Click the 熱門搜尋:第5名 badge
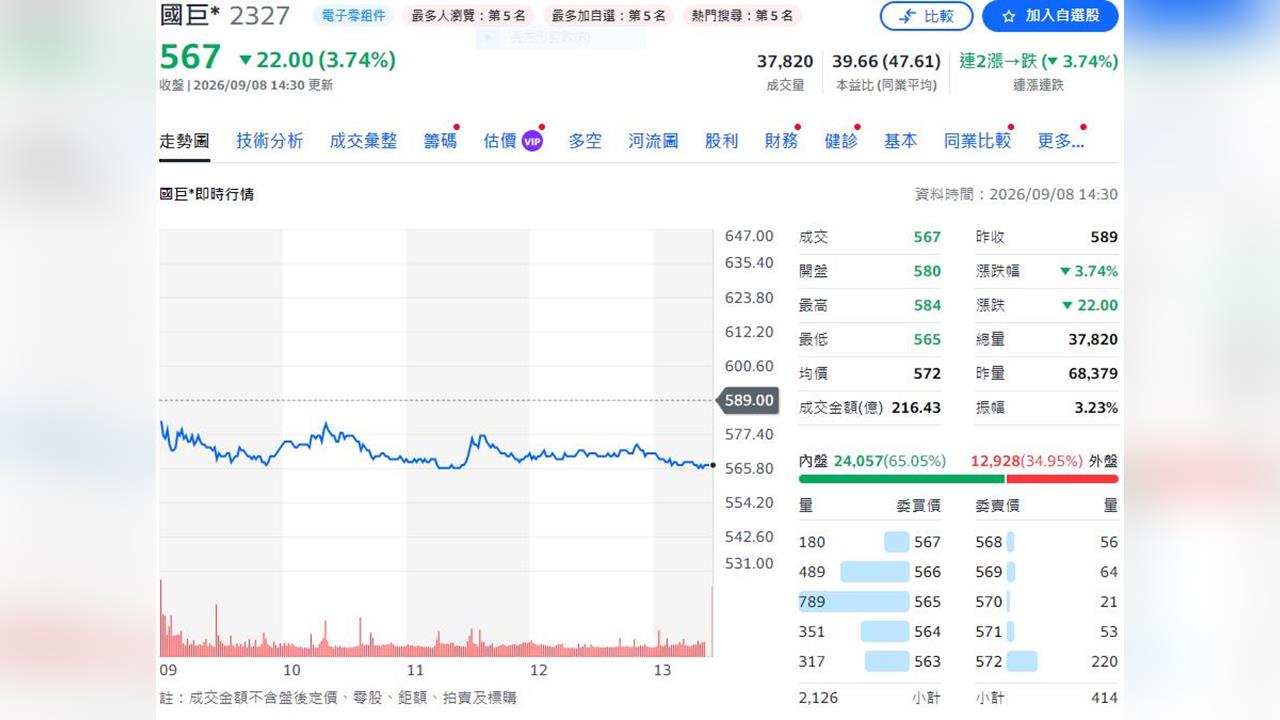The image size is (1280, 720). [x=742, y=16]
